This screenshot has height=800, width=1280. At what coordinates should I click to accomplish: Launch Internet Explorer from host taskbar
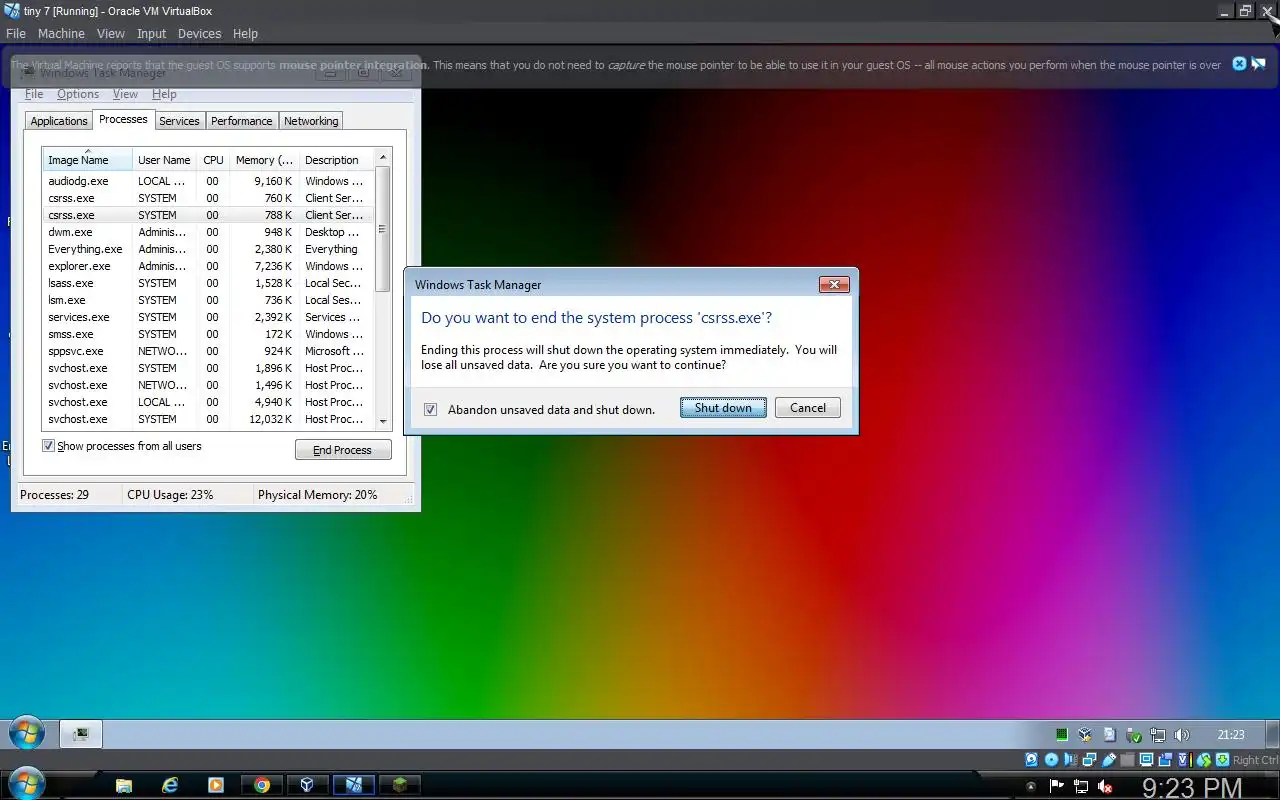[170, 785]
